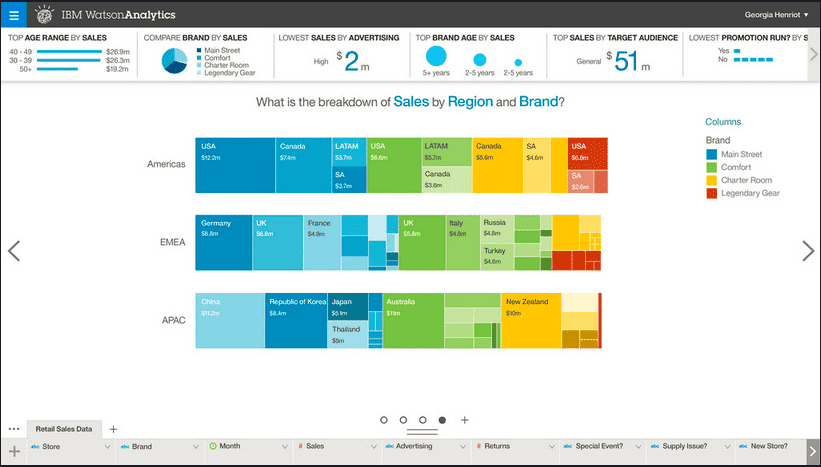Select EMEA France $4.8m tile
Viewport: 821px width, 467px height.
(322, 242)
